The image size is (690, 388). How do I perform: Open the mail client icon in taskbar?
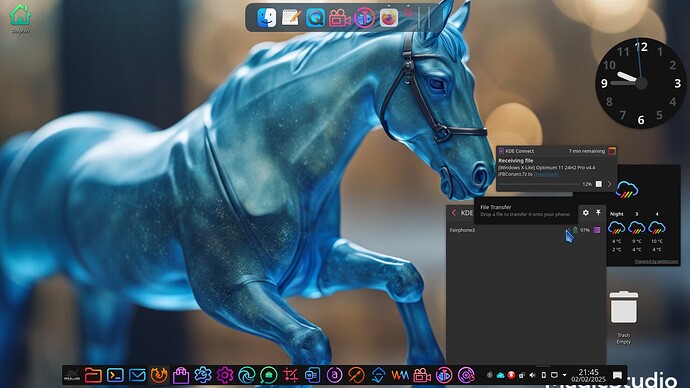pos(137,375)
